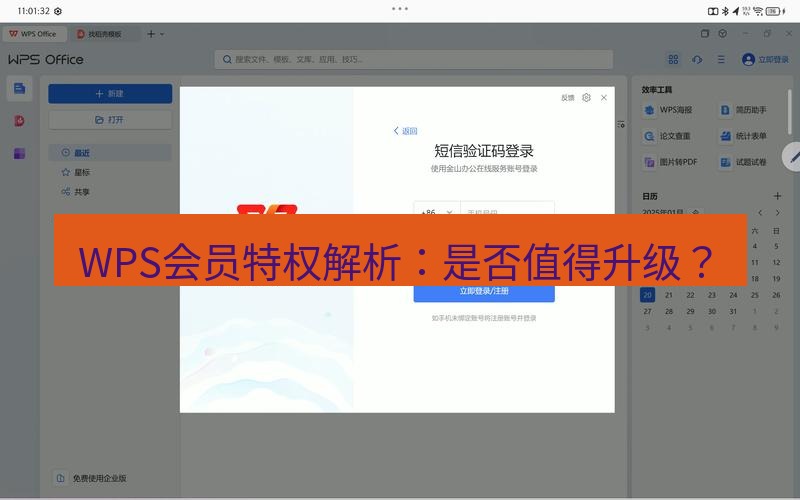This screenshot has width=800, height=500.
Task: Select date 23 in the calendar
Action: click(712, 295)
